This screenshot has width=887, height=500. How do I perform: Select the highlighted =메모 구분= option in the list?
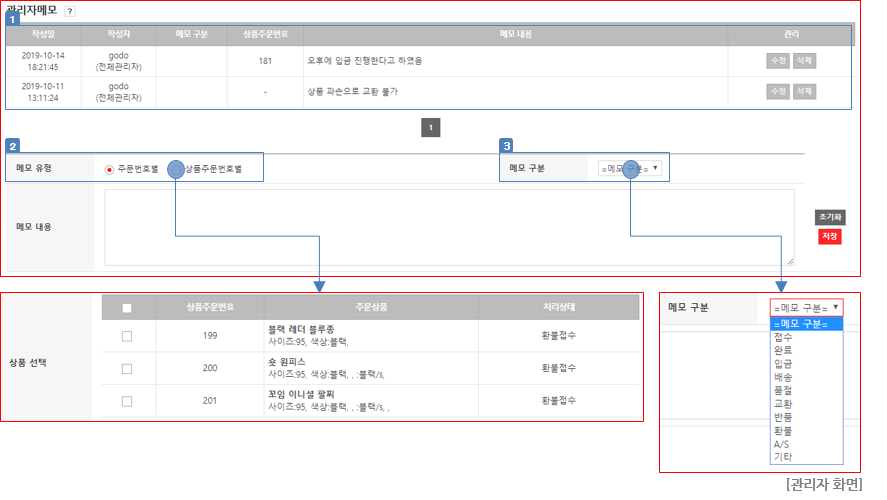tap(807, 324)
